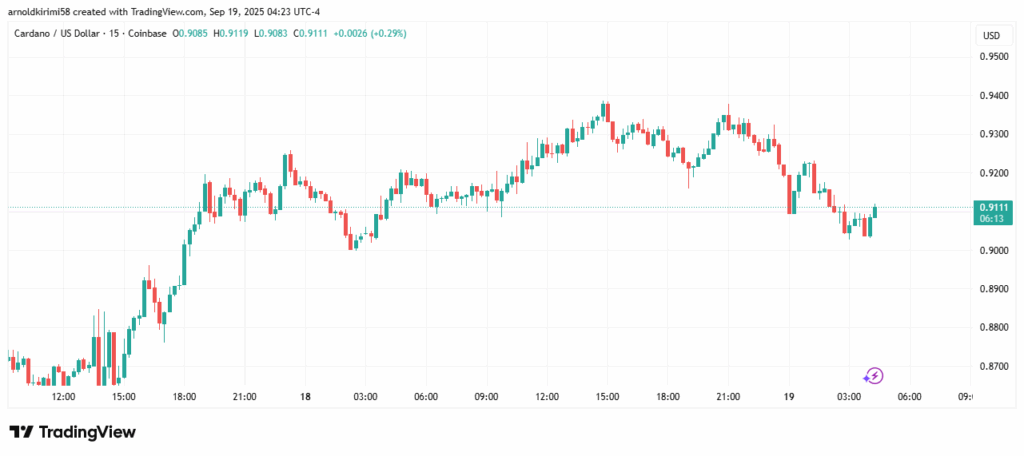Click the Coinbase exchange label

153,34
